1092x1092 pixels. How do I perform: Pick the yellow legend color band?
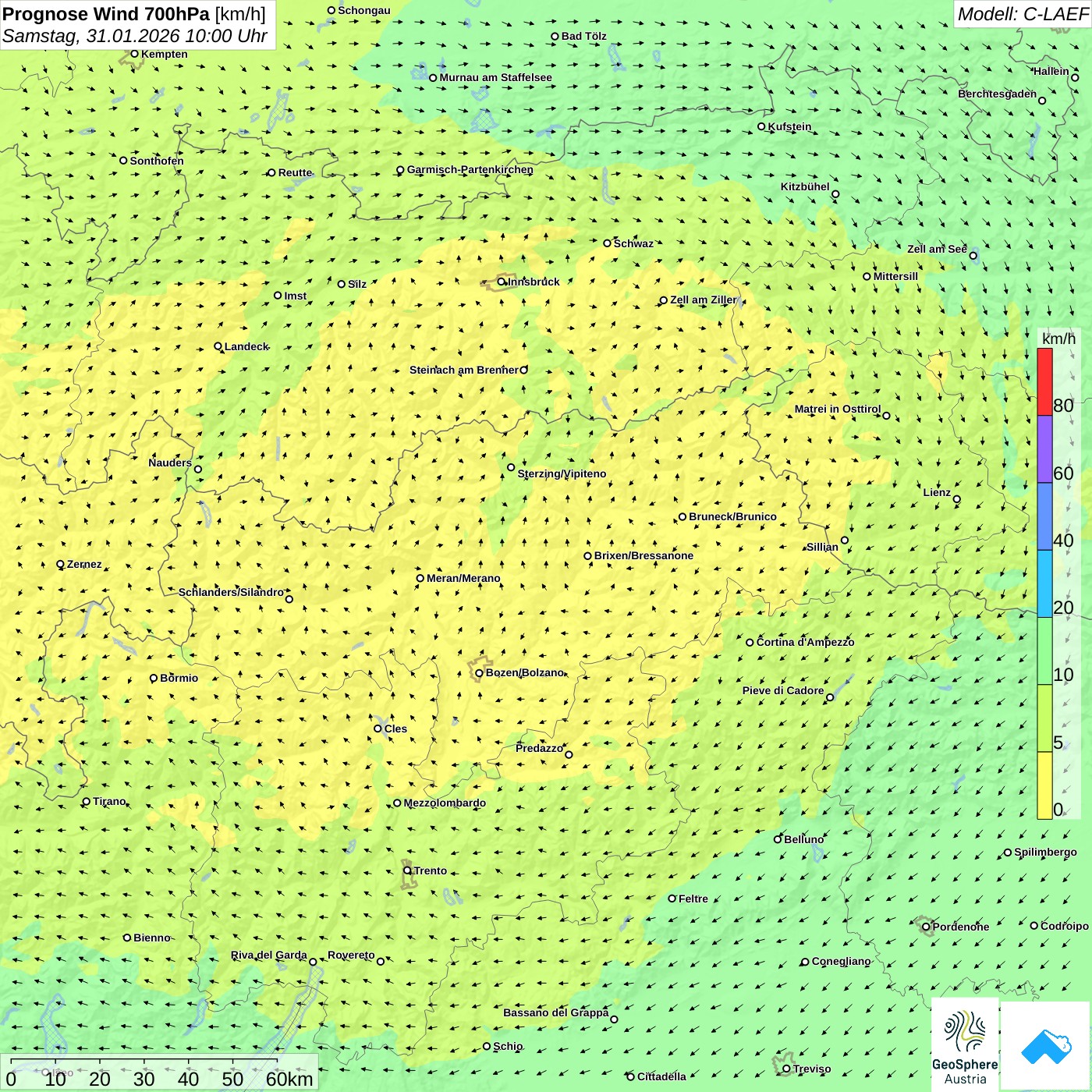point(1044,785)
